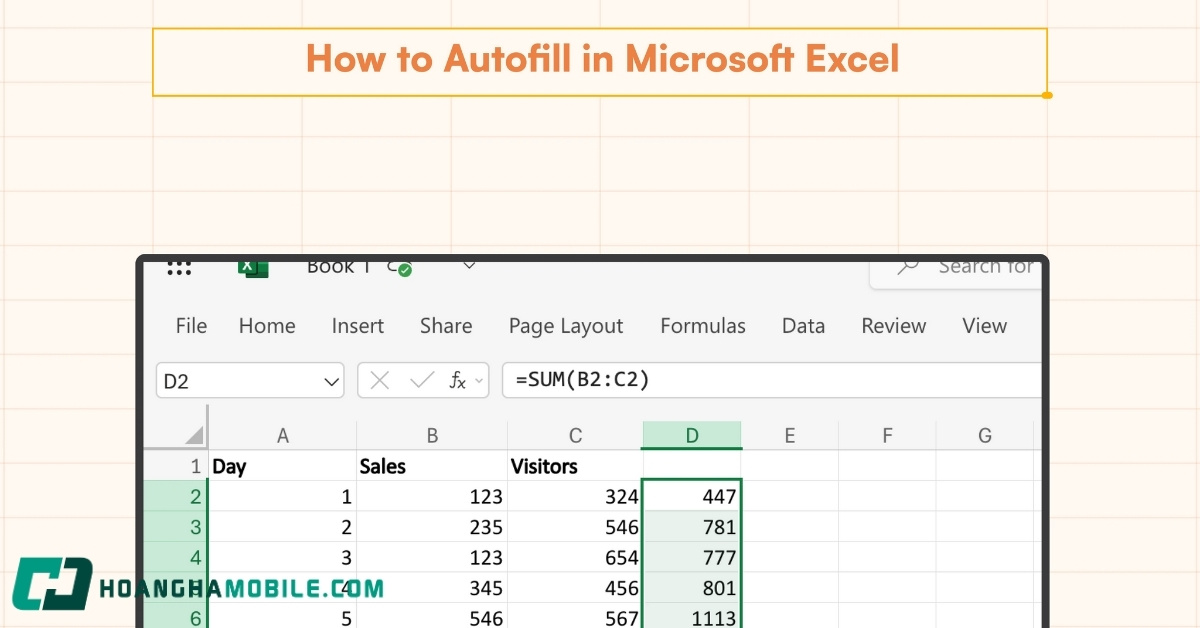1200x628 pixels.
Task: Open the Data ribbon tab
Action: click(803, 326)
